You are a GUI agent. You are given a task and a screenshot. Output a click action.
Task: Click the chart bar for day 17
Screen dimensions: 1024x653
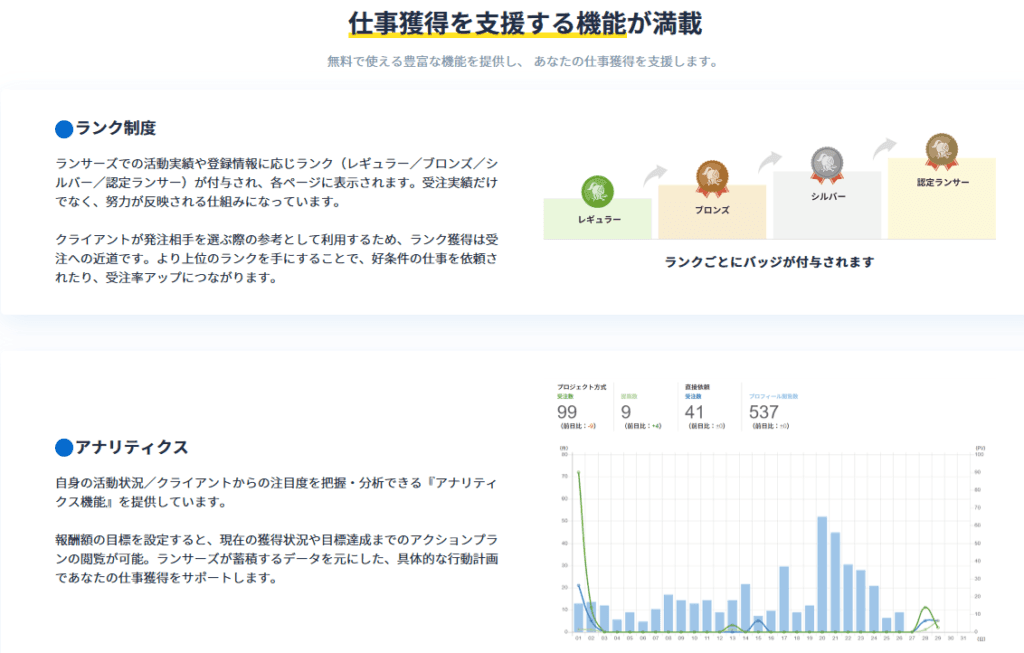point(784,599)
